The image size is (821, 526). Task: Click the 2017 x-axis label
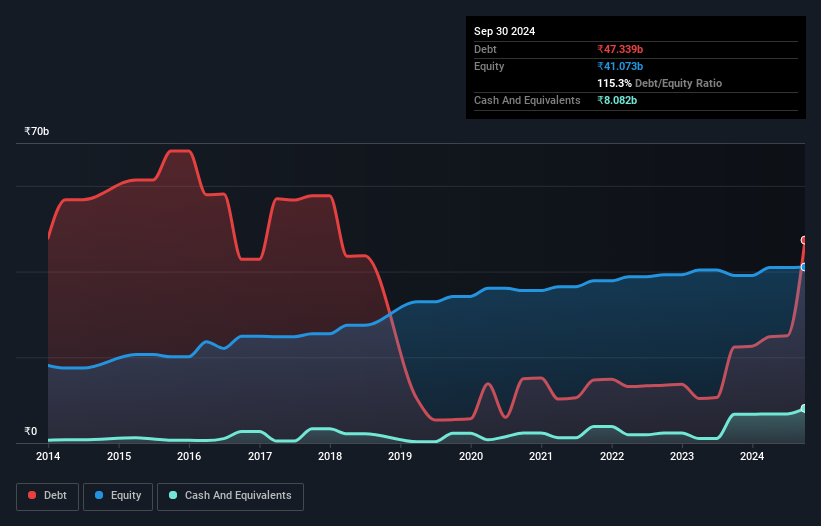(260, 456)
